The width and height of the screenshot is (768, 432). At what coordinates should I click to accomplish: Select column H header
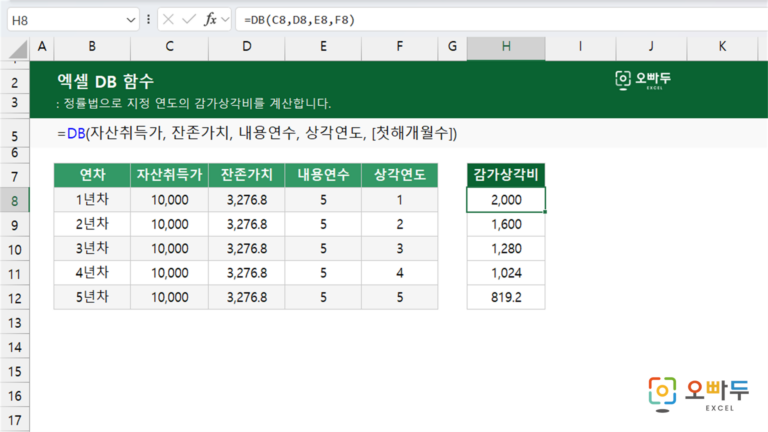click(506, 47)
